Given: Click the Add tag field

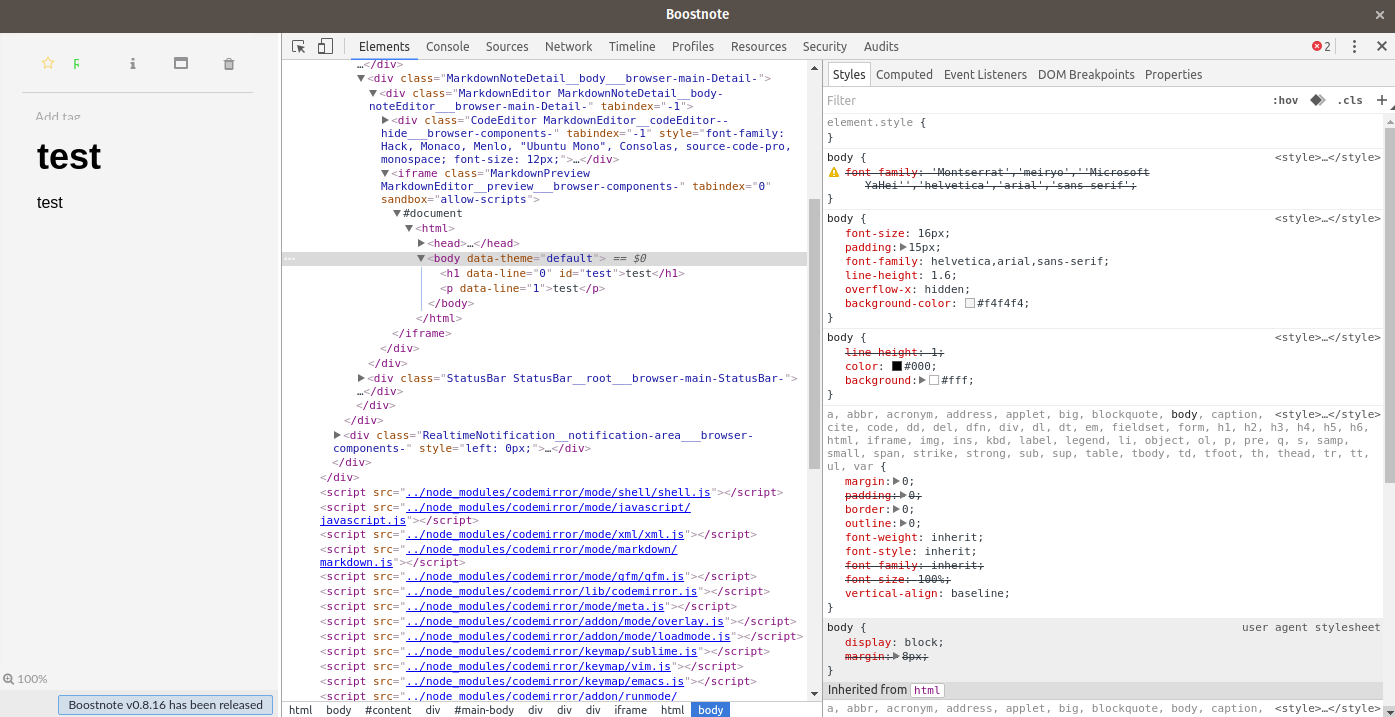Looking at the screenshot, I should click(x=58, y=116).
